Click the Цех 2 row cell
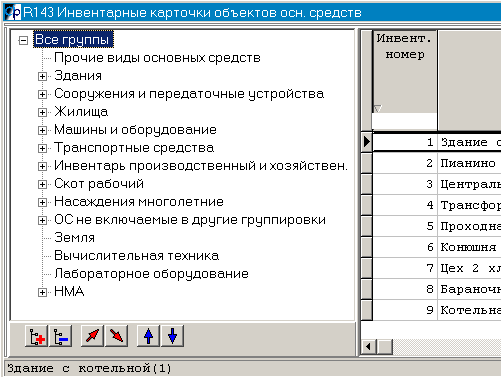 tap(470, 268)
